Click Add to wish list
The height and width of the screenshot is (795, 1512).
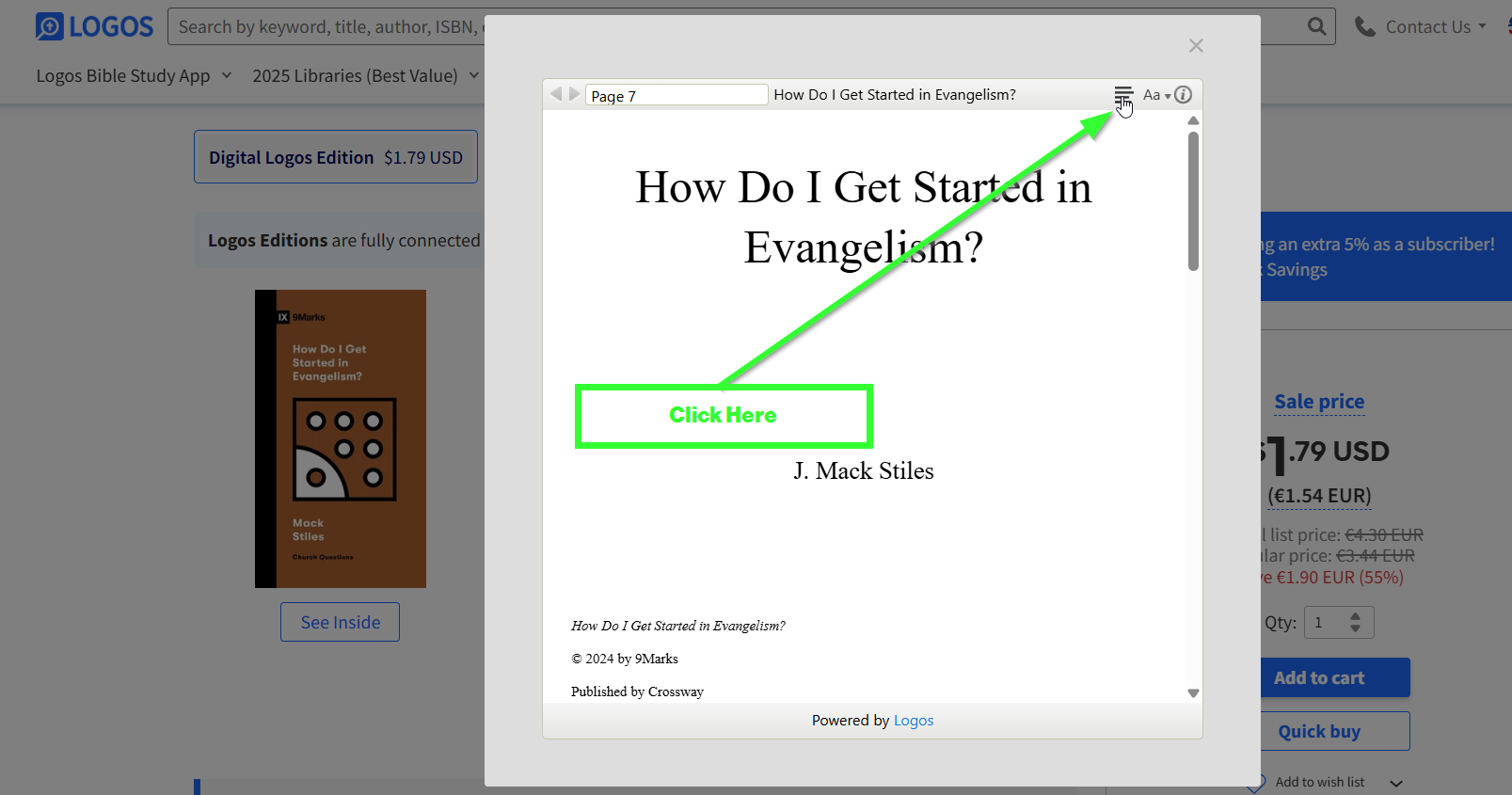pyautogui.click(x=1319, y=782)
